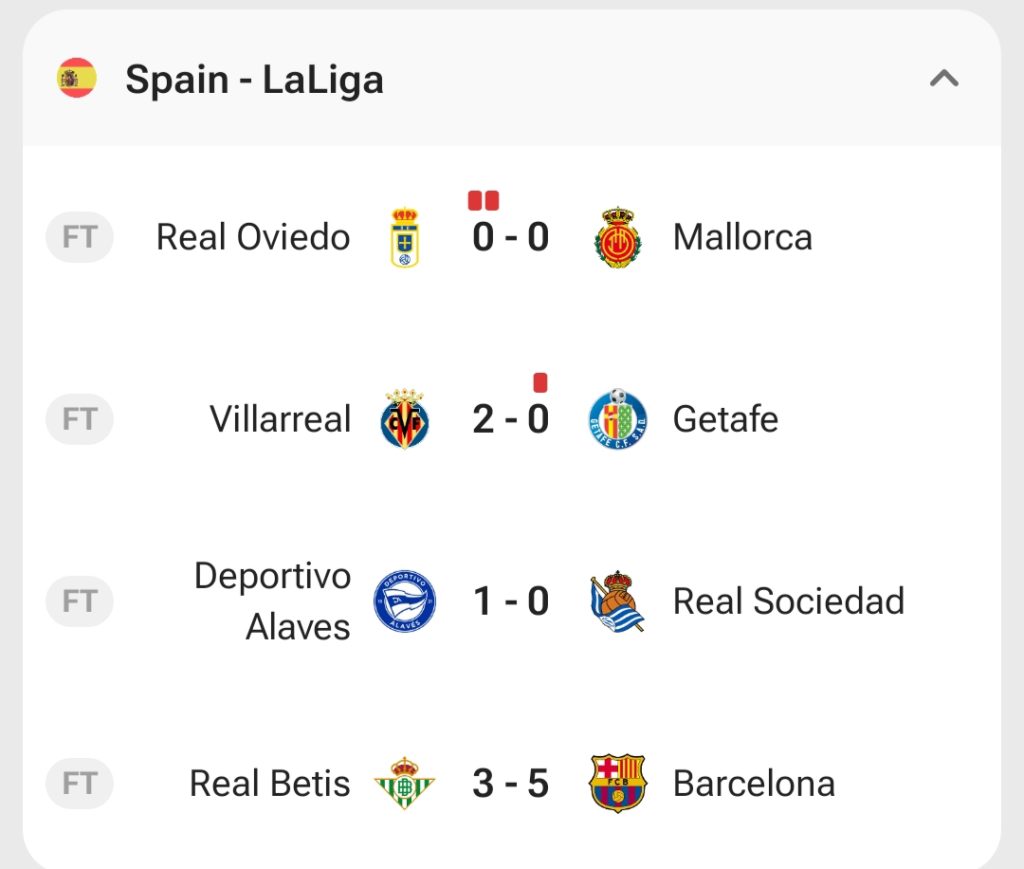This screenshot has height=869, width=1024.
Task: Click the Spain flag icon
Action: tap(76, 79)
